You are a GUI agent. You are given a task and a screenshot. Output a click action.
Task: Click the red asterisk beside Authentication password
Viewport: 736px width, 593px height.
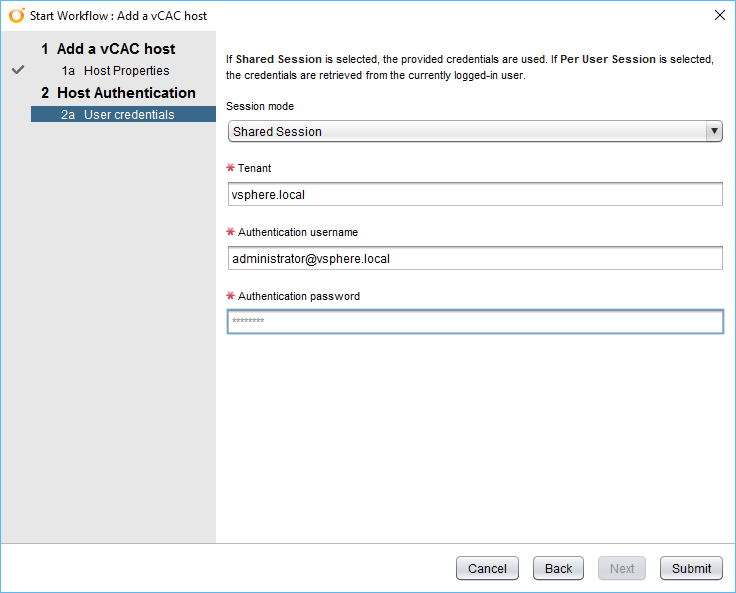[x=231, y=296]
